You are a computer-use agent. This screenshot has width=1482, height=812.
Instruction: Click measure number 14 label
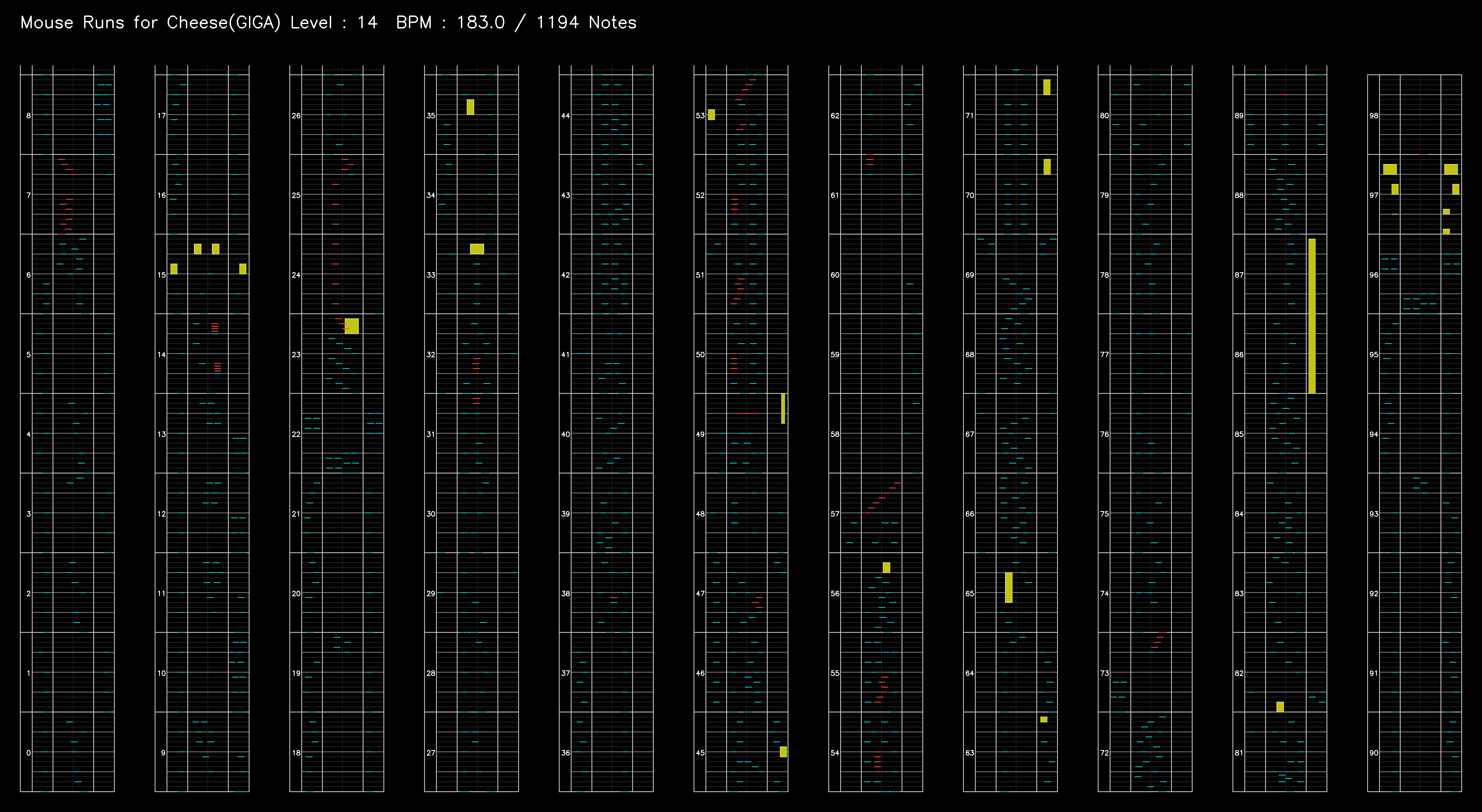pos(162,355)
